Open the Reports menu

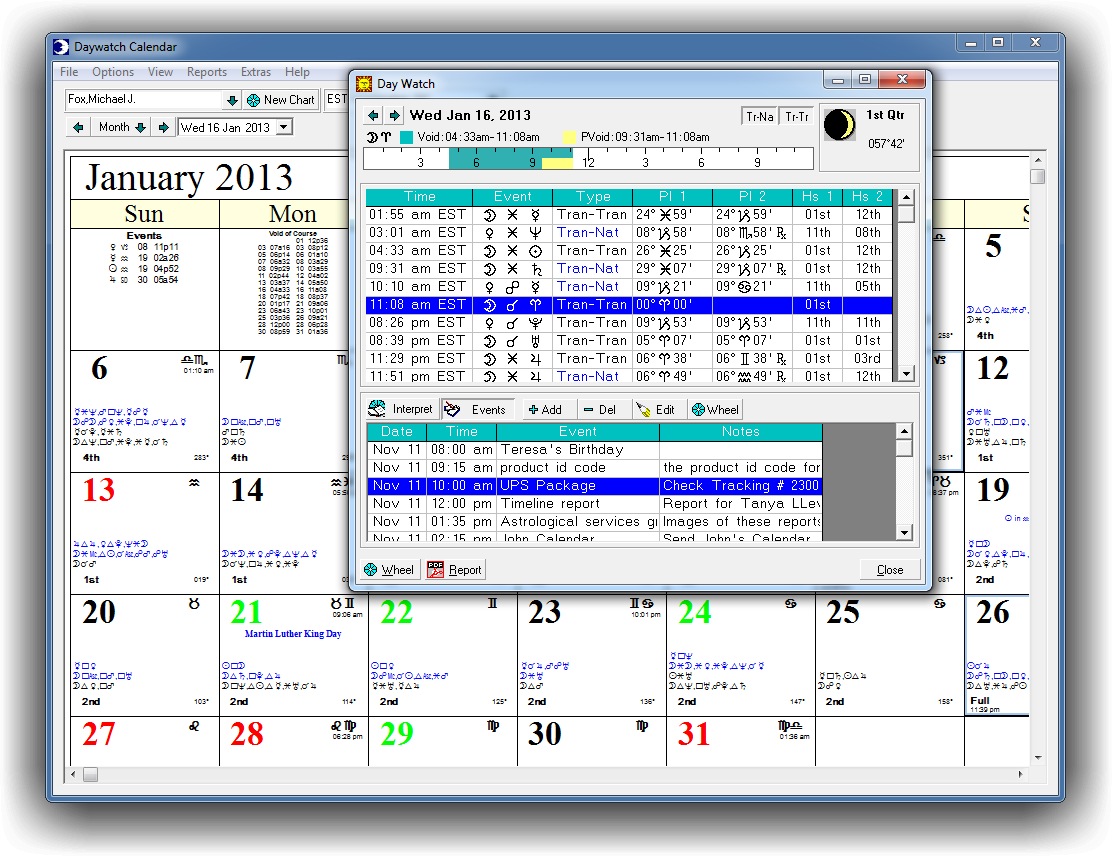pyautogui.click(x=207, y=72)
